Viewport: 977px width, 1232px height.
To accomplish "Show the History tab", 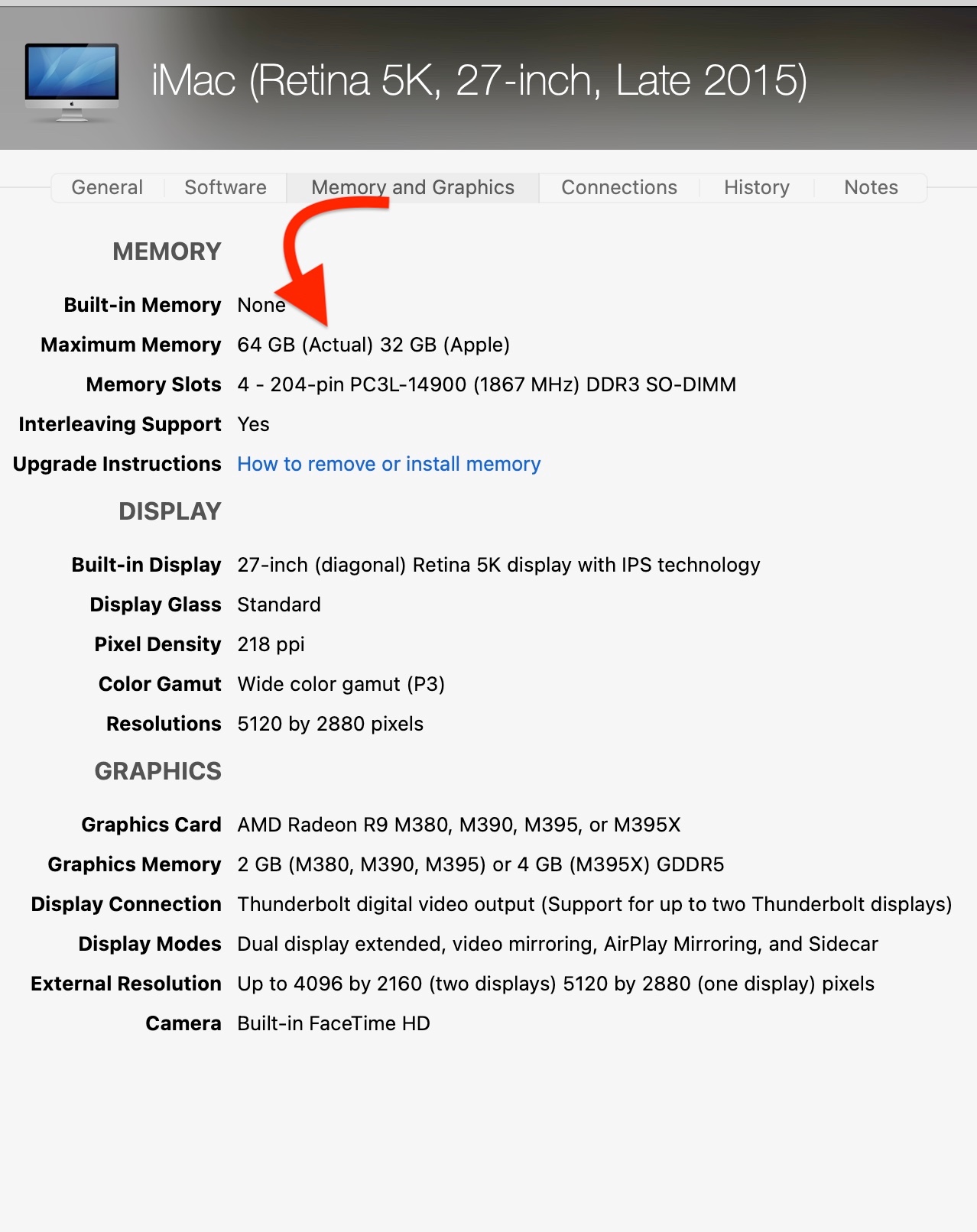I will coord(757,187).
